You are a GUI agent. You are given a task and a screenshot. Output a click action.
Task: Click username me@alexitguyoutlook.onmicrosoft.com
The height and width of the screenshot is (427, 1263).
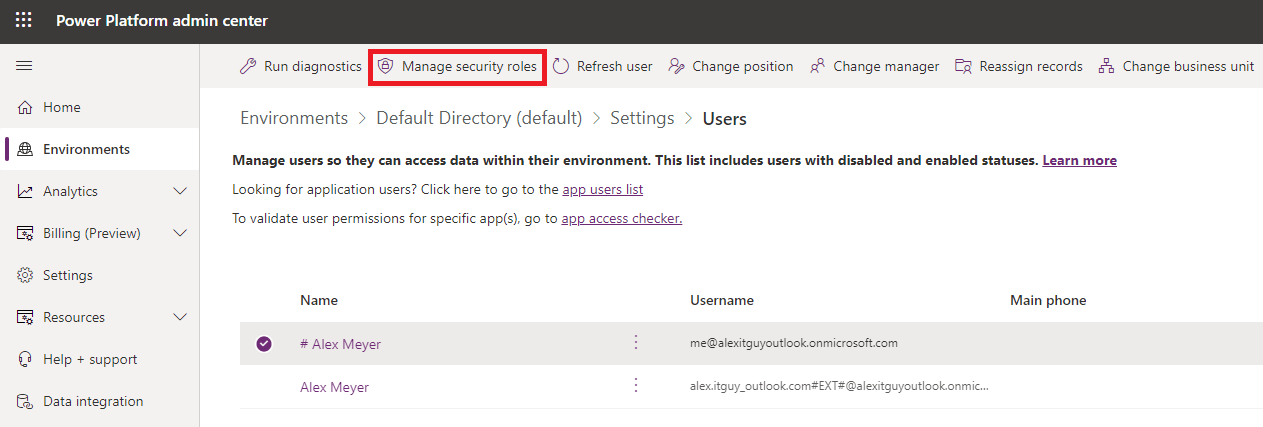click(794, 343)
